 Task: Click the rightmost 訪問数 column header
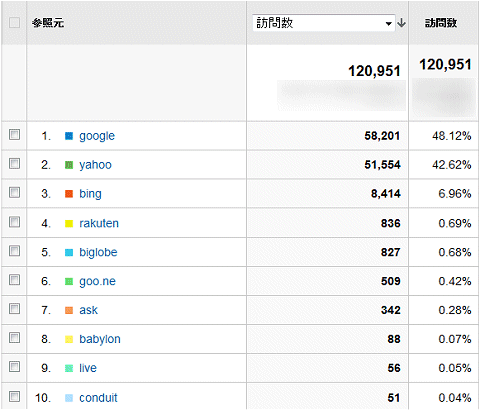tap(440, 23)
